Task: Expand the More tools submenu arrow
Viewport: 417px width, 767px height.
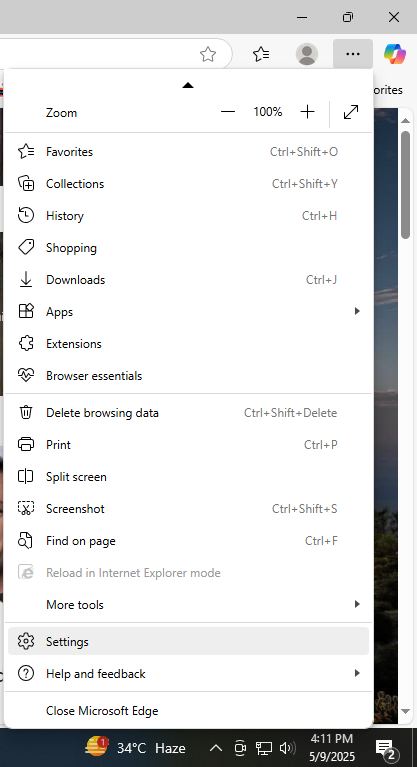Action: click(357, 604)
